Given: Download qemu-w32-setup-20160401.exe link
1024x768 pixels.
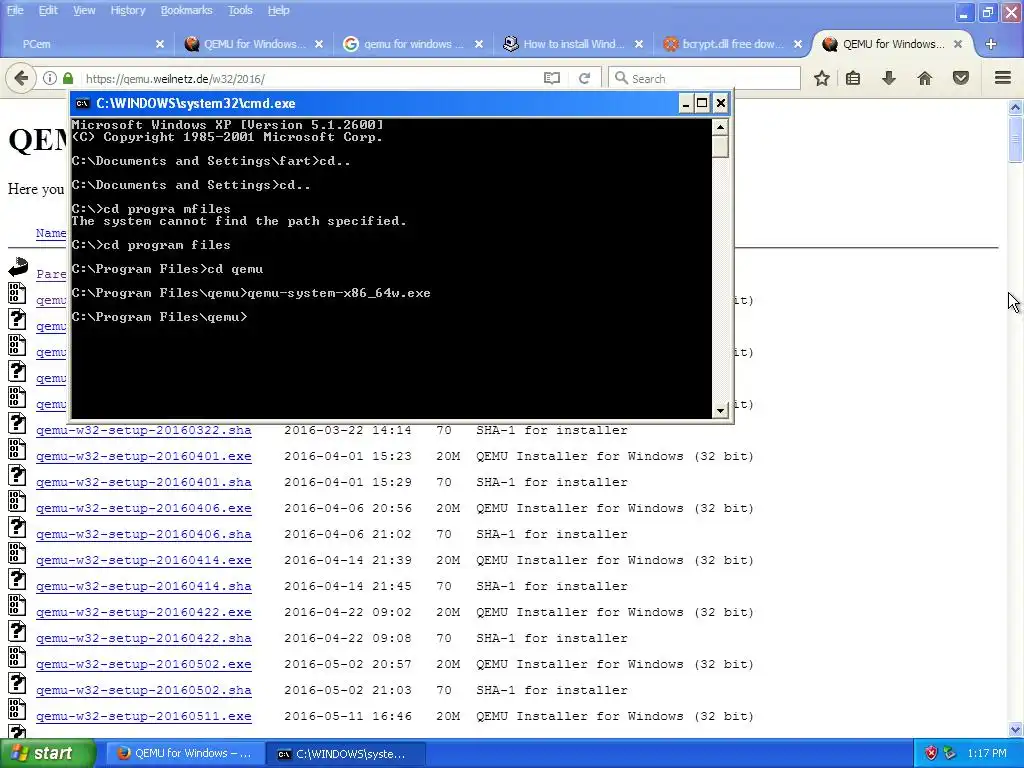Looking at the screenshot, I should coord(144,456).
